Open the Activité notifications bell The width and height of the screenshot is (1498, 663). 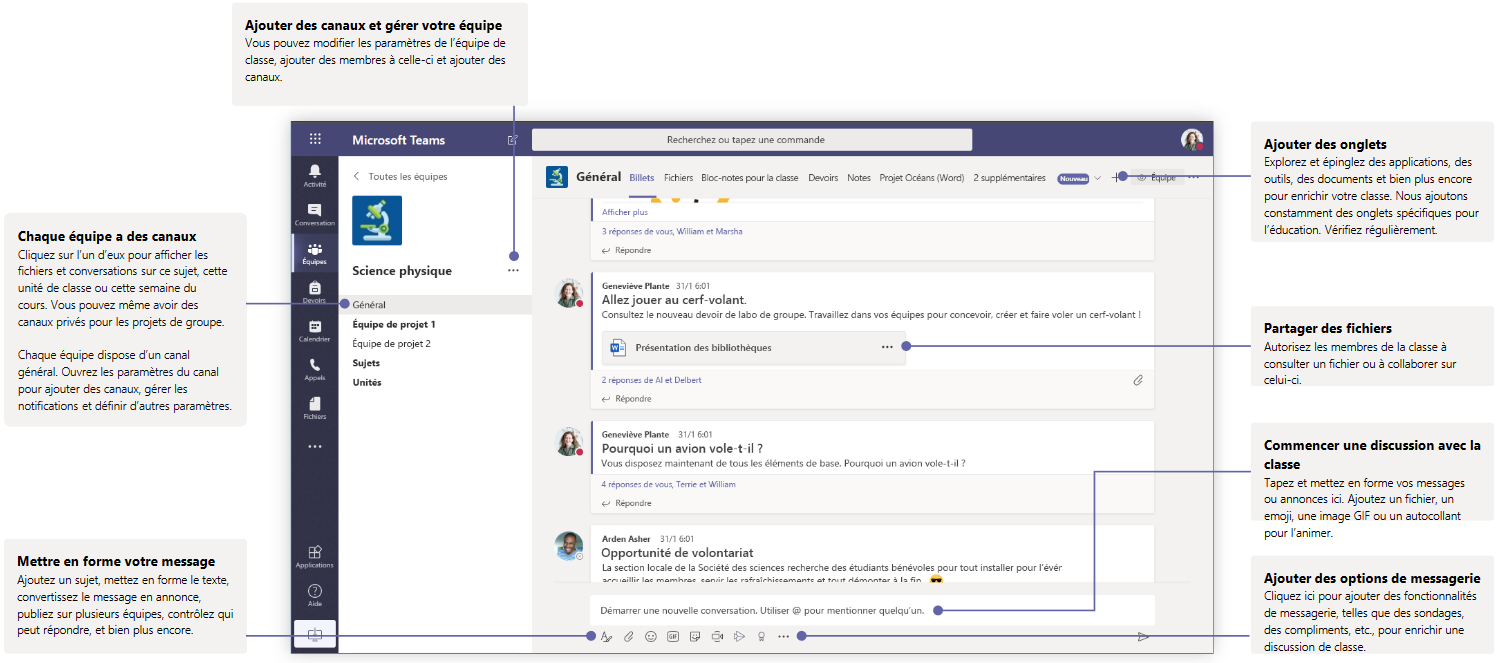315,175
